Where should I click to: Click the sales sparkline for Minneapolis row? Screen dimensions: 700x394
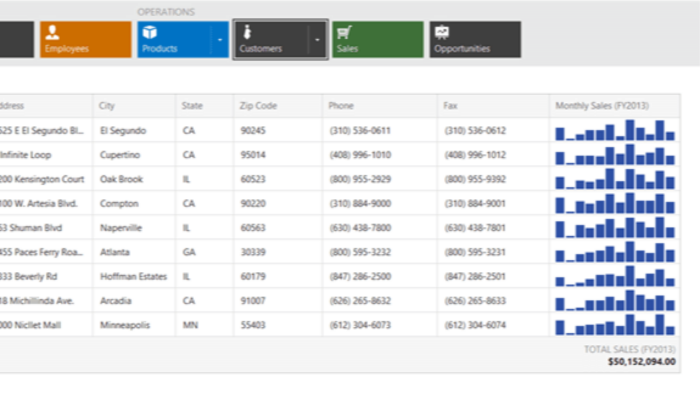pyautogui.click(x=615, y=324)
